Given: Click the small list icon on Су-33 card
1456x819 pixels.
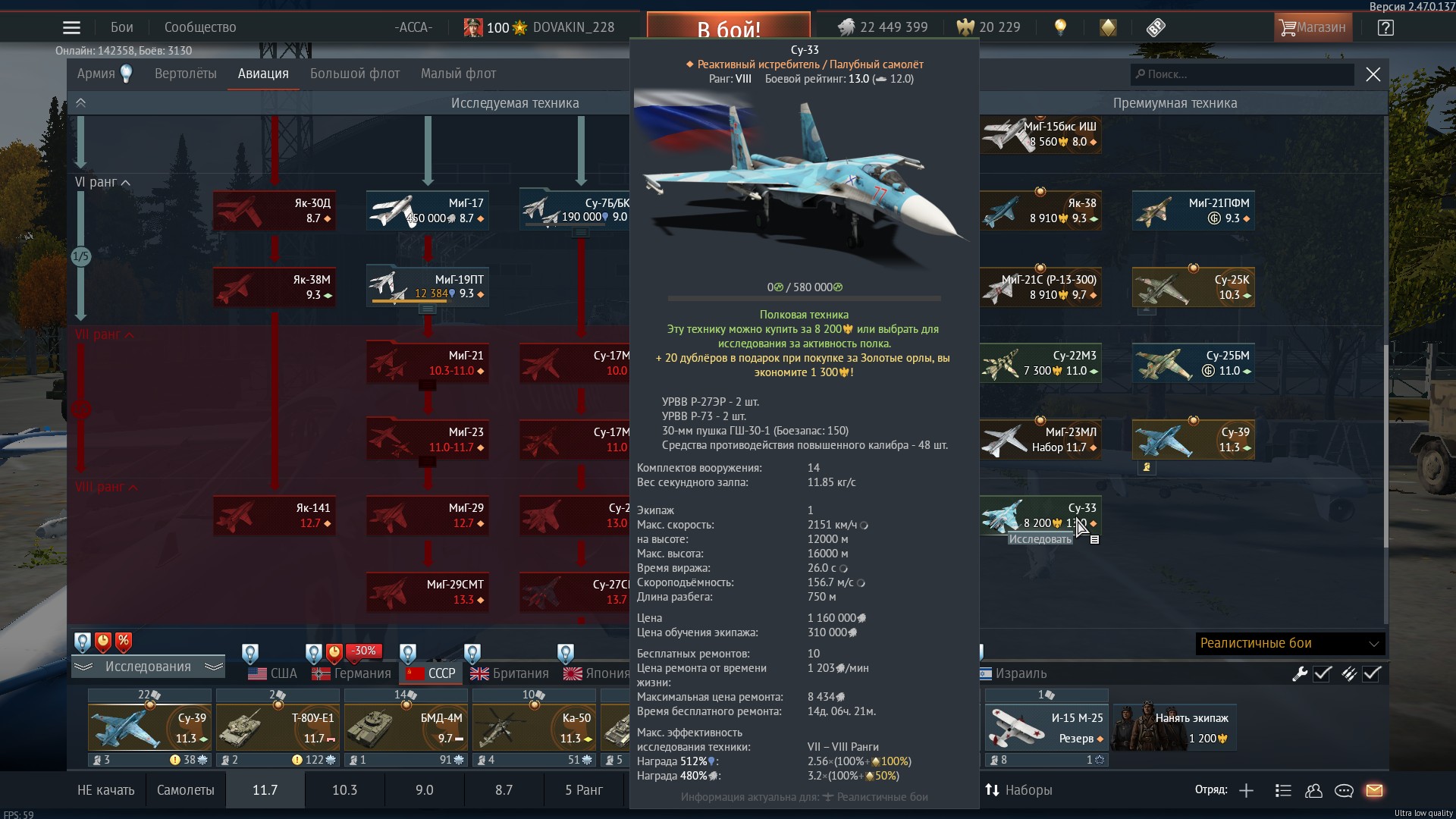Looking at the screenshot, I should tap(1094, 539).
